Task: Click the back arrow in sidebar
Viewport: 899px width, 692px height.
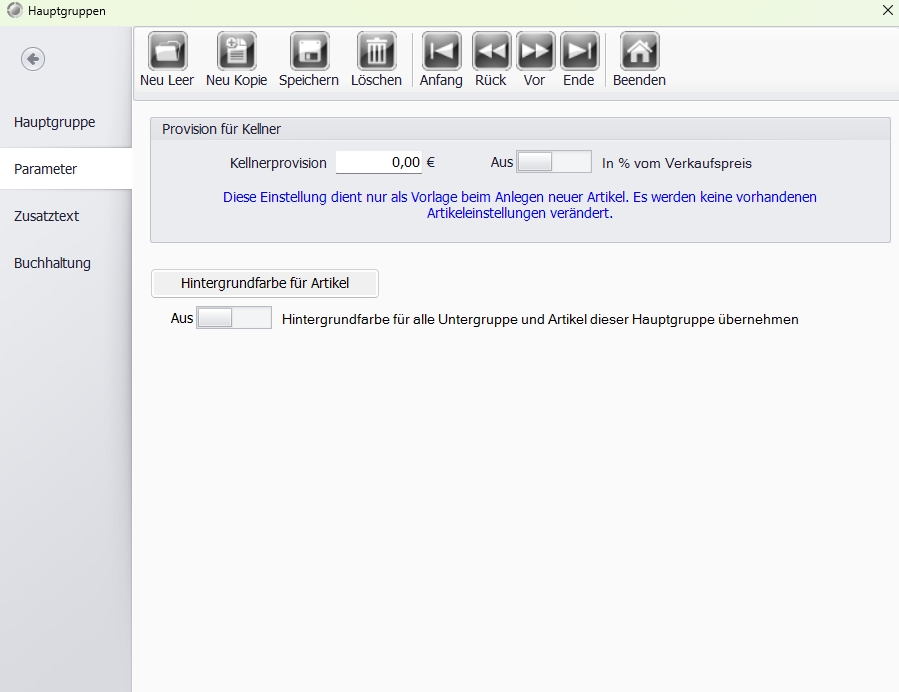Action: point(33,58)
